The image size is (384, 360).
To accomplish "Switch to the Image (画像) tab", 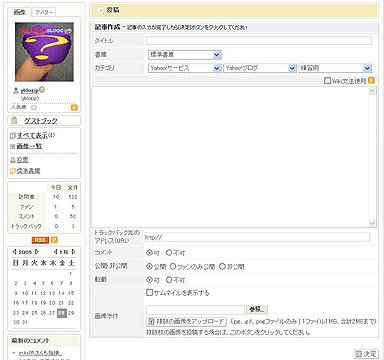I will (19, 12).
